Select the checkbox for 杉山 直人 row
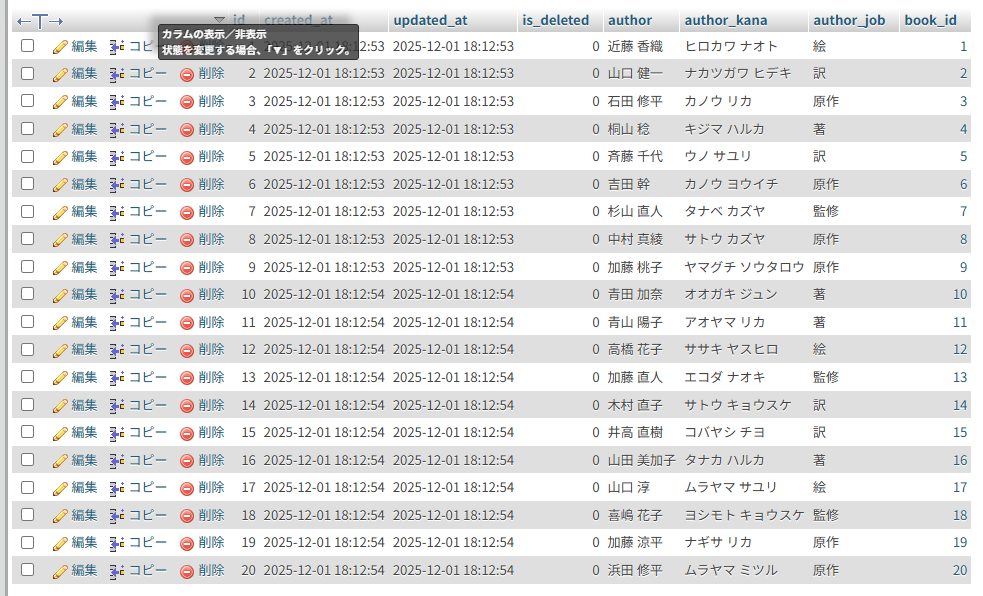 (28, 211)
